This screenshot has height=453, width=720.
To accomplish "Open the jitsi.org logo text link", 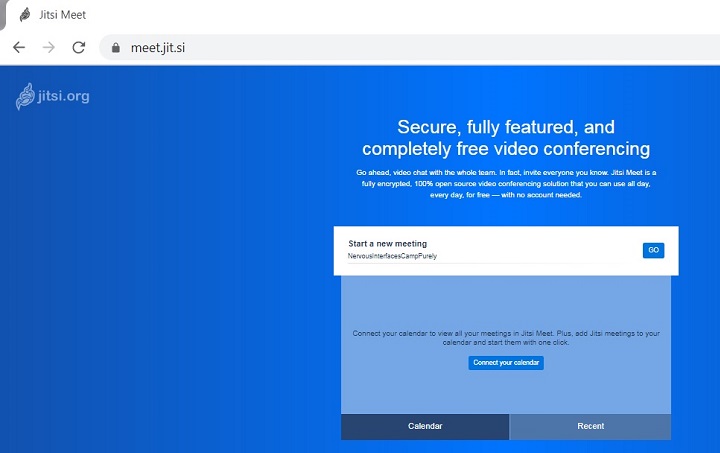I will point(65,97).
